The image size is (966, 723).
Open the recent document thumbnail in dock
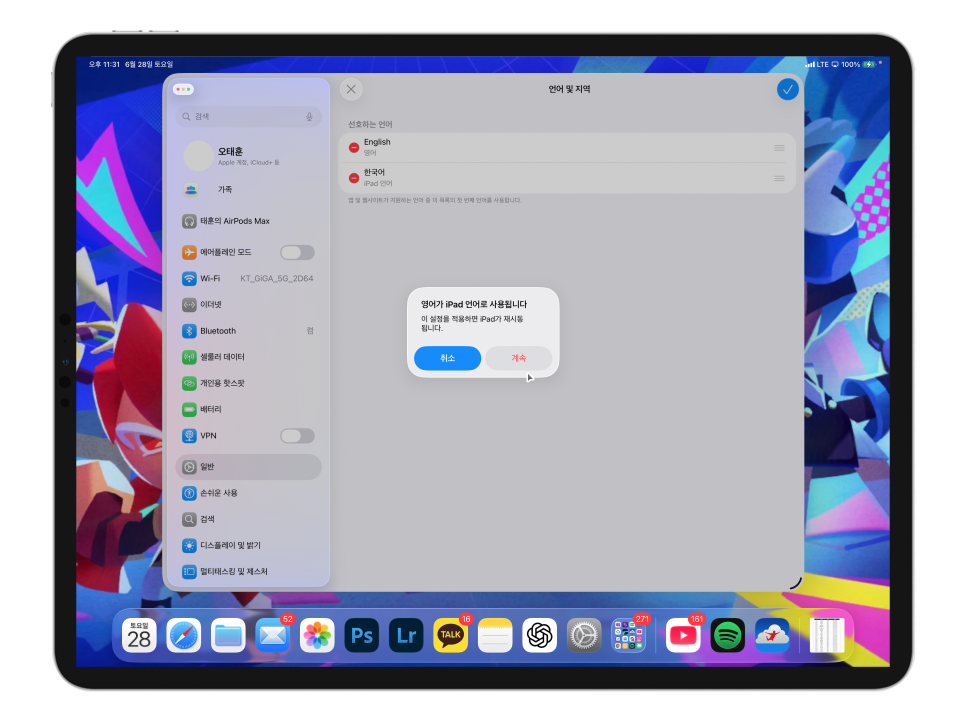pos(827,636)
